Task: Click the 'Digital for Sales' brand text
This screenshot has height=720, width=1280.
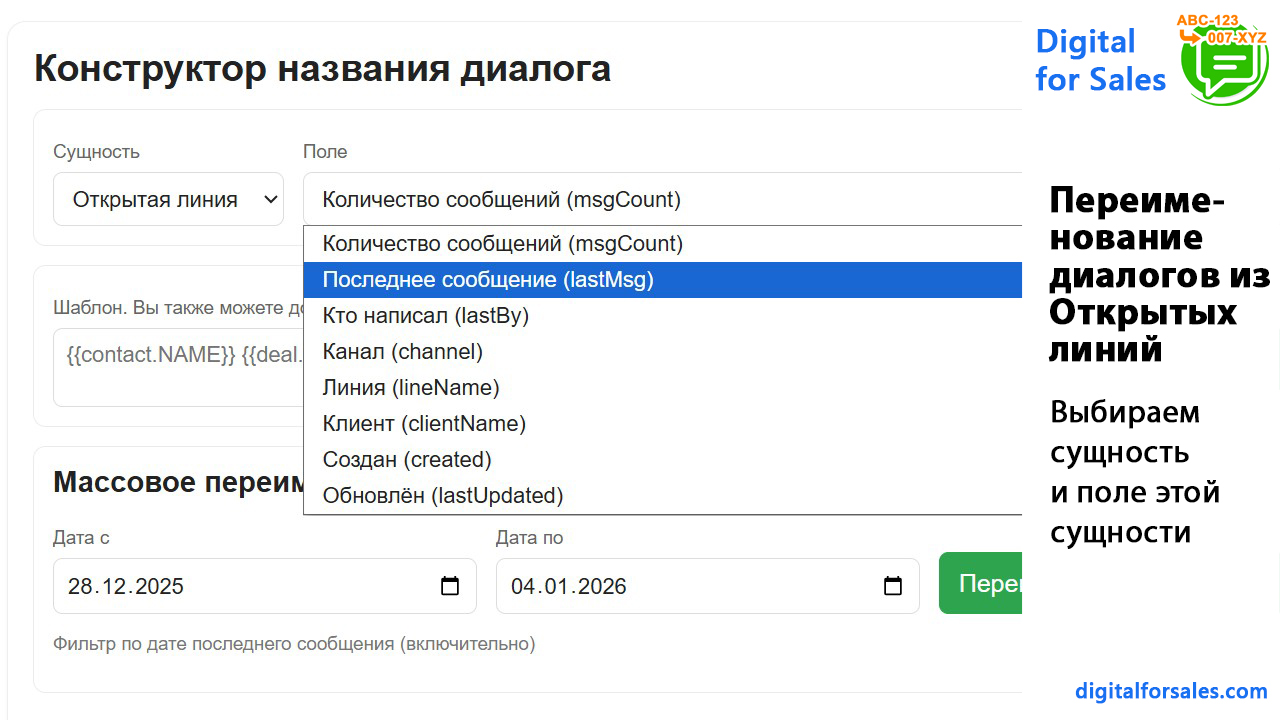Action: 1100,60
